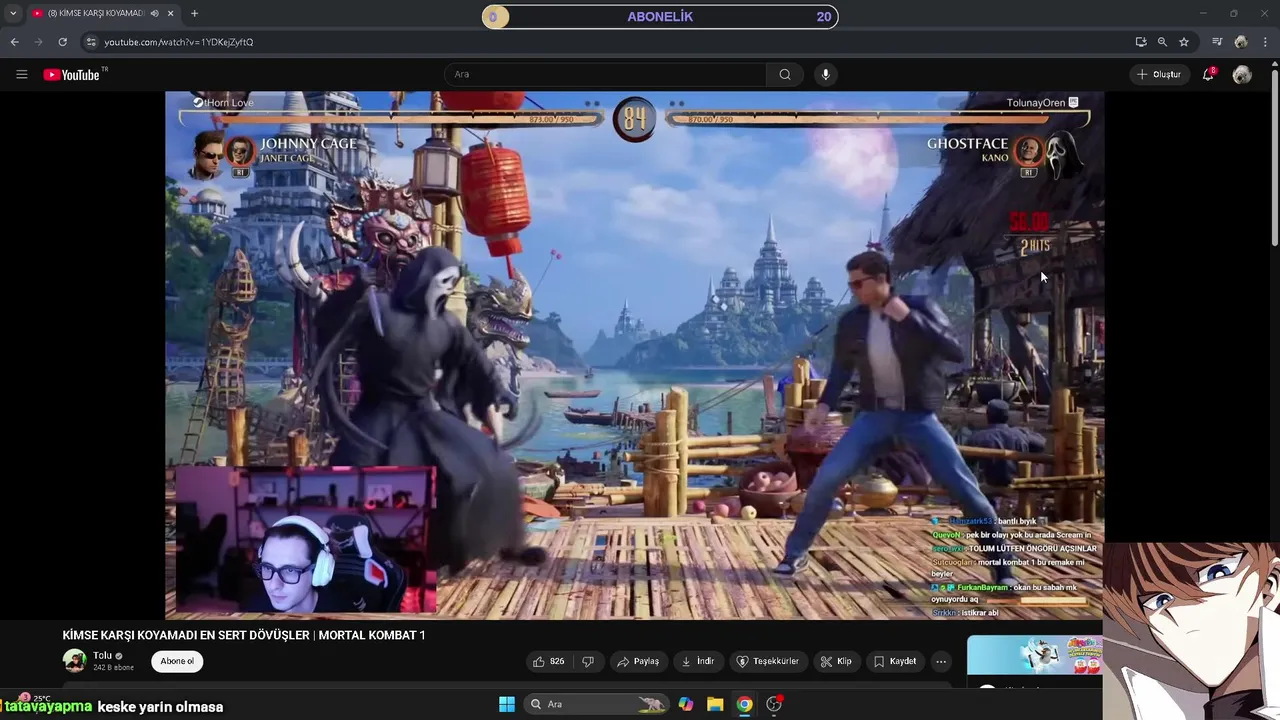Screen dimensions: 1280x720
Task: Expand the tab search dropdown arrow
Action: coord(13,13)
